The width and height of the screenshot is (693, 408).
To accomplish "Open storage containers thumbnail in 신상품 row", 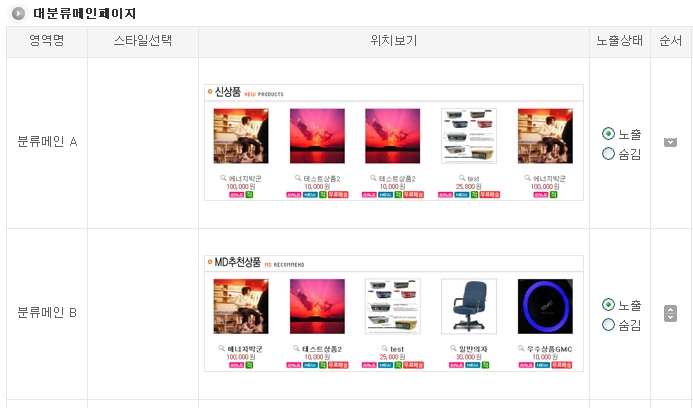I will point(469,136).
